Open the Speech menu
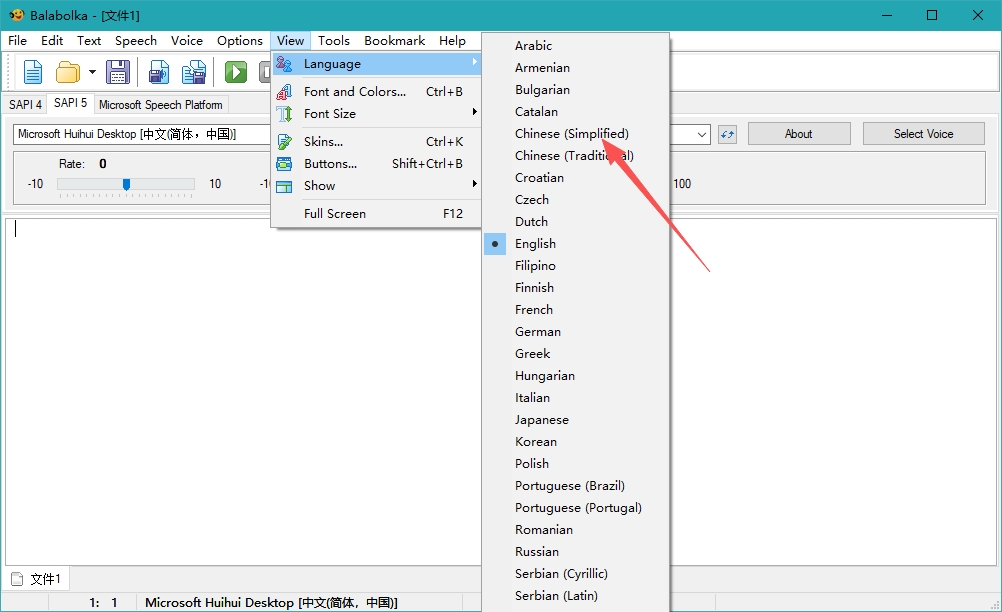Image resolution: width=1002 pixels, height=612 pixels. pyautogui.click(x=135, y=40)
